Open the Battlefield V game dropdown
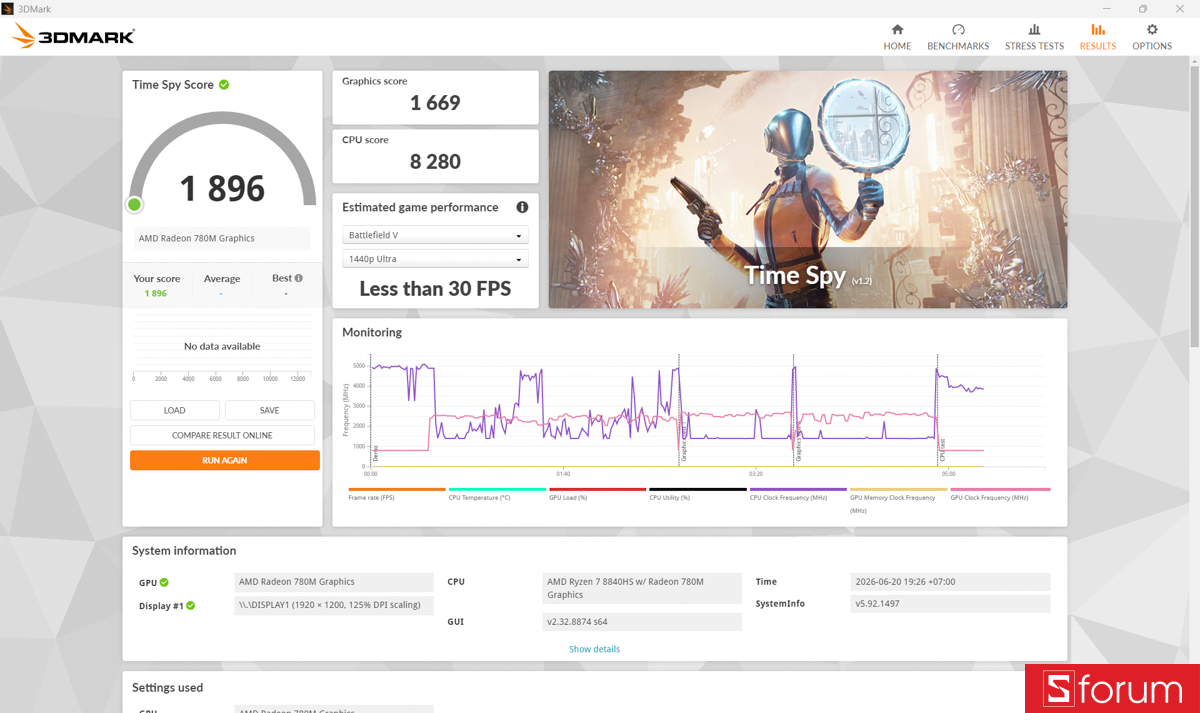The image size is (1200, 713). 435,235
